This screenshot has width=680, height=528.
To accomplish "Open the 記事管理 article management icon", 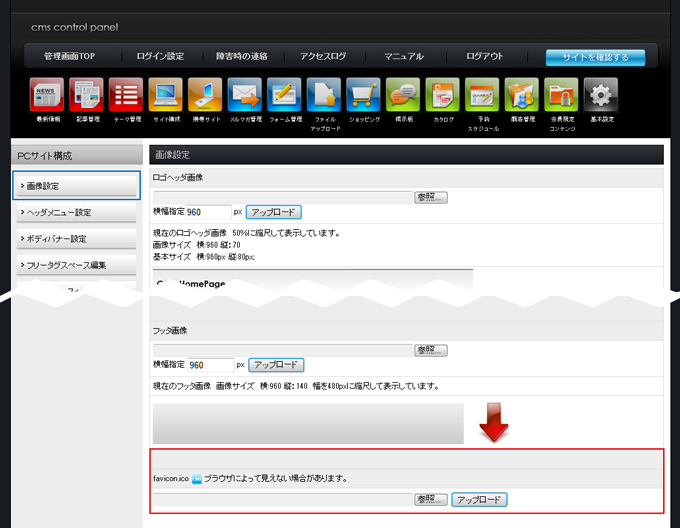I will click(88, 95).
